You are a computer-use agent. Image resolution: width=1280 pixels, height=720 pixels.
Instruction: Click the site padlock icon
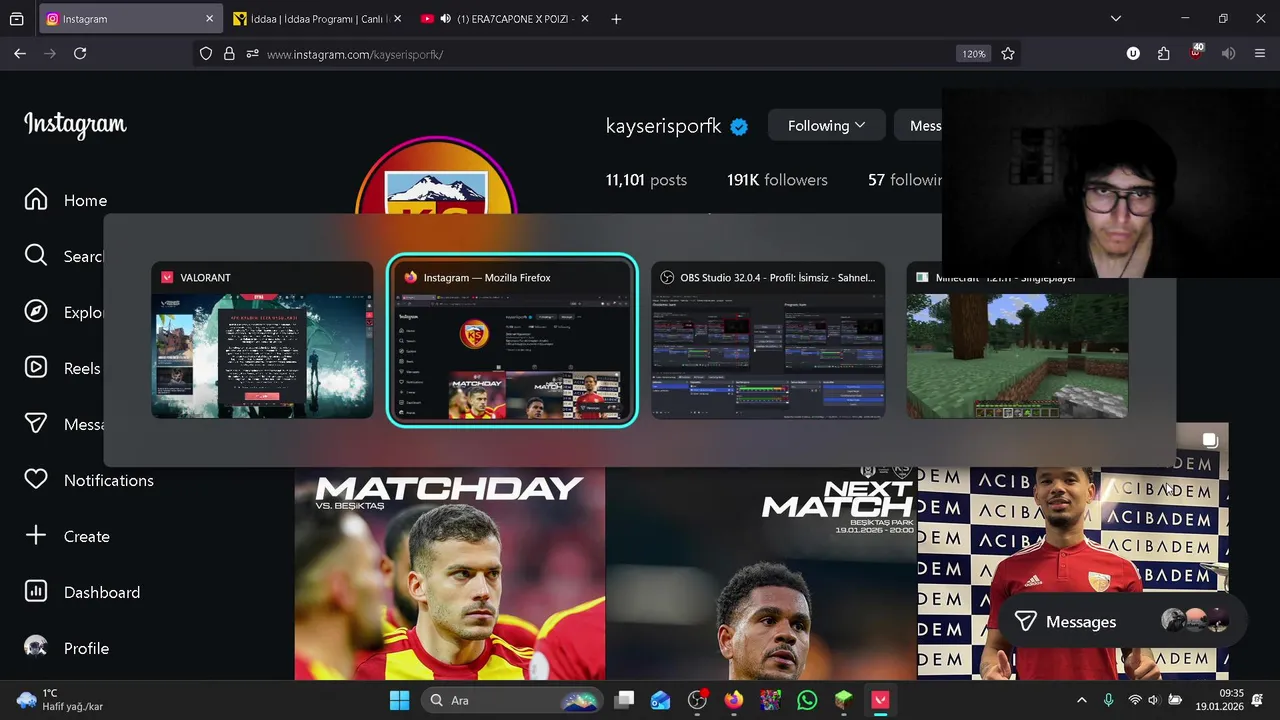click(229, 54)
